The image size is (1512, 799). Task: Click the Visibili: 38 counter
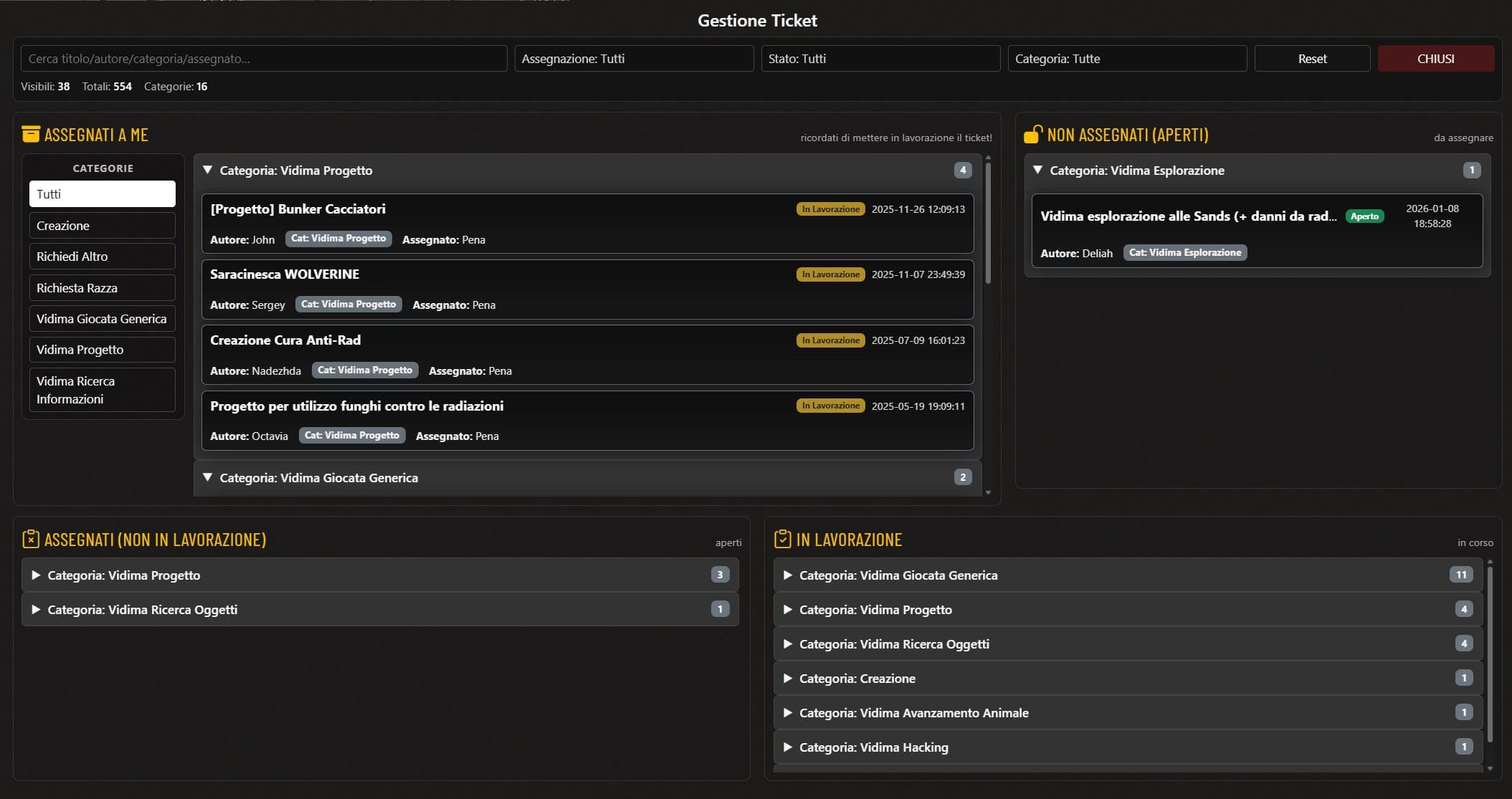[45, 87]
